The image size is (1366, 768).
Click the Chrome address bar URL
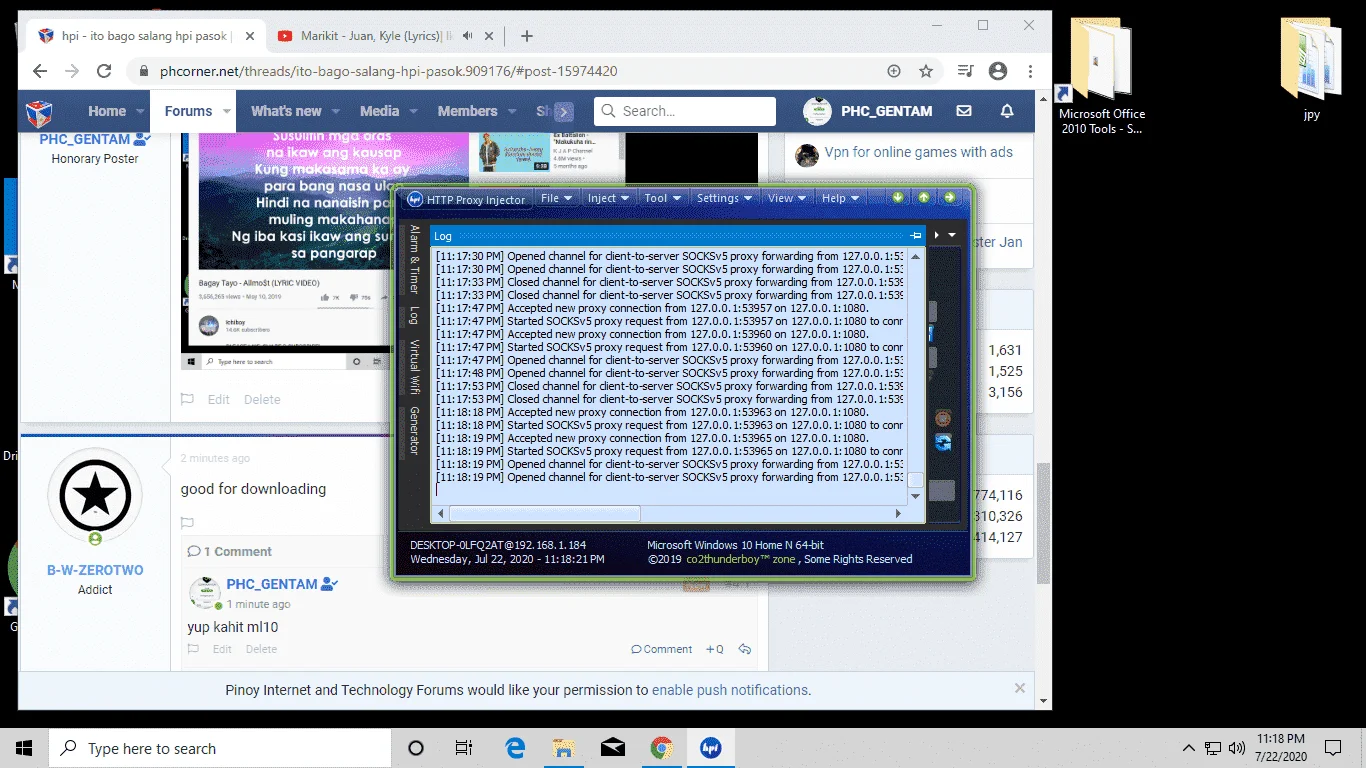[x=388, y=71]
